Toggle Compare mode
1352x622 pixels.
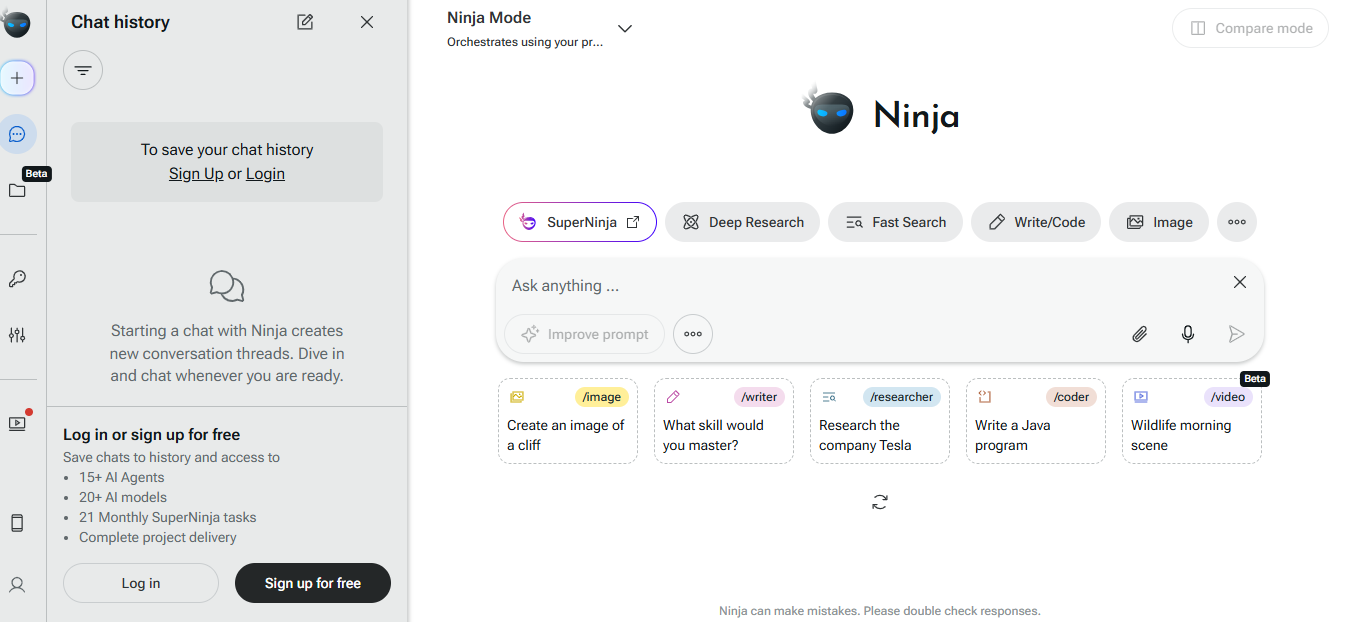[x=1250, y=28]
